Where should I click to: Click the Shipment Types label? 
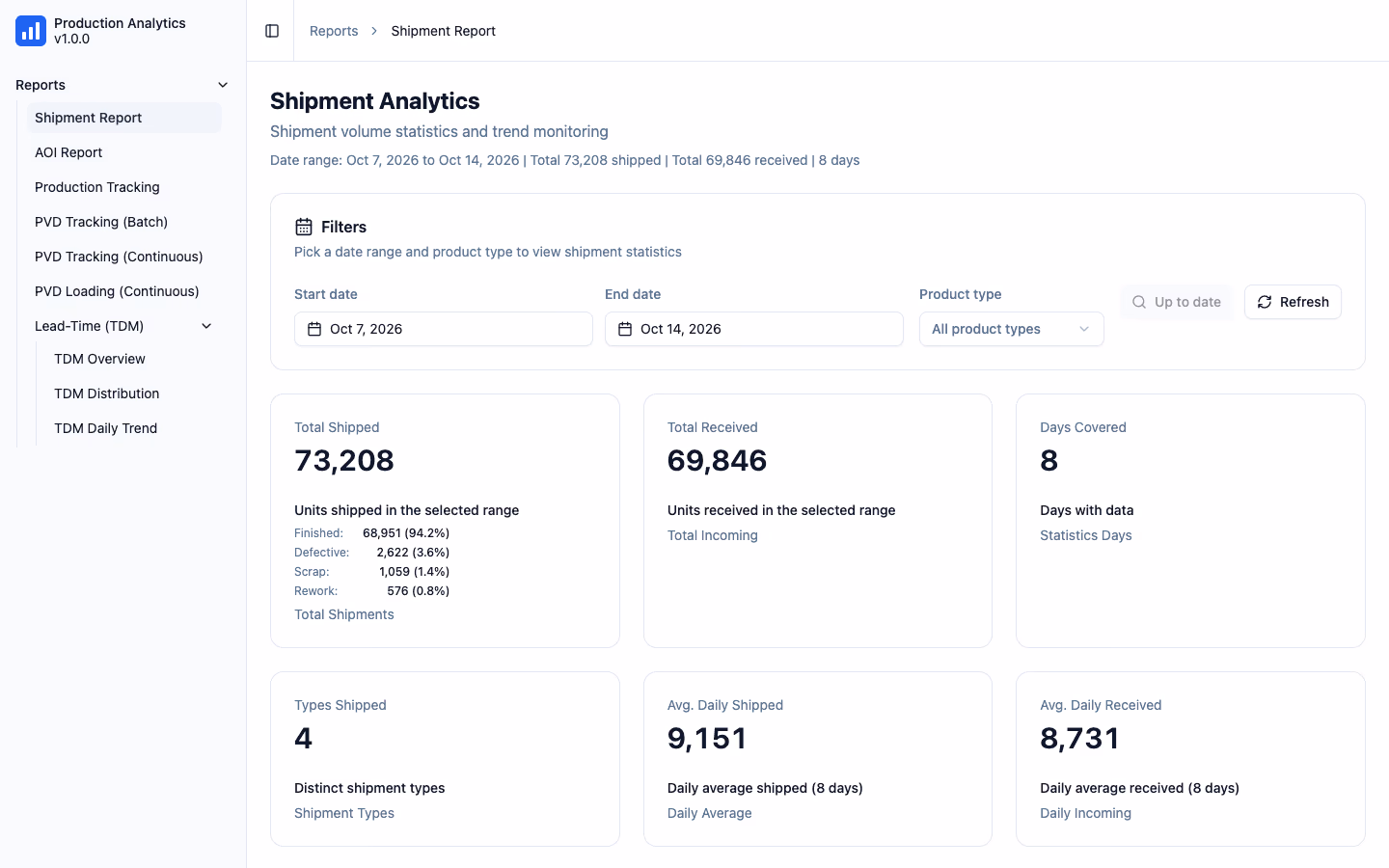343,813
